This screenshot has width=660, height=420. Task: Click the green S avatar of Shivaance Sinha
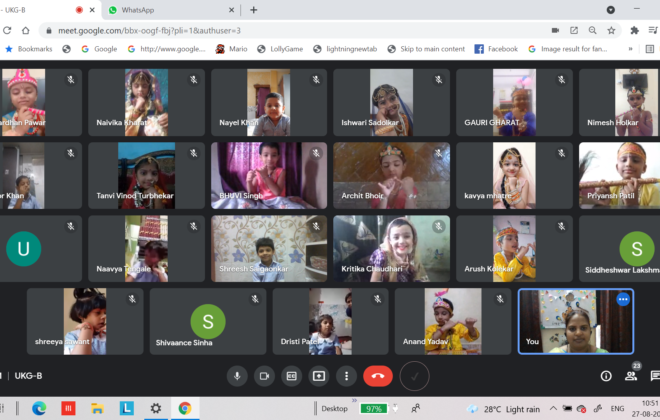(208, 322)
